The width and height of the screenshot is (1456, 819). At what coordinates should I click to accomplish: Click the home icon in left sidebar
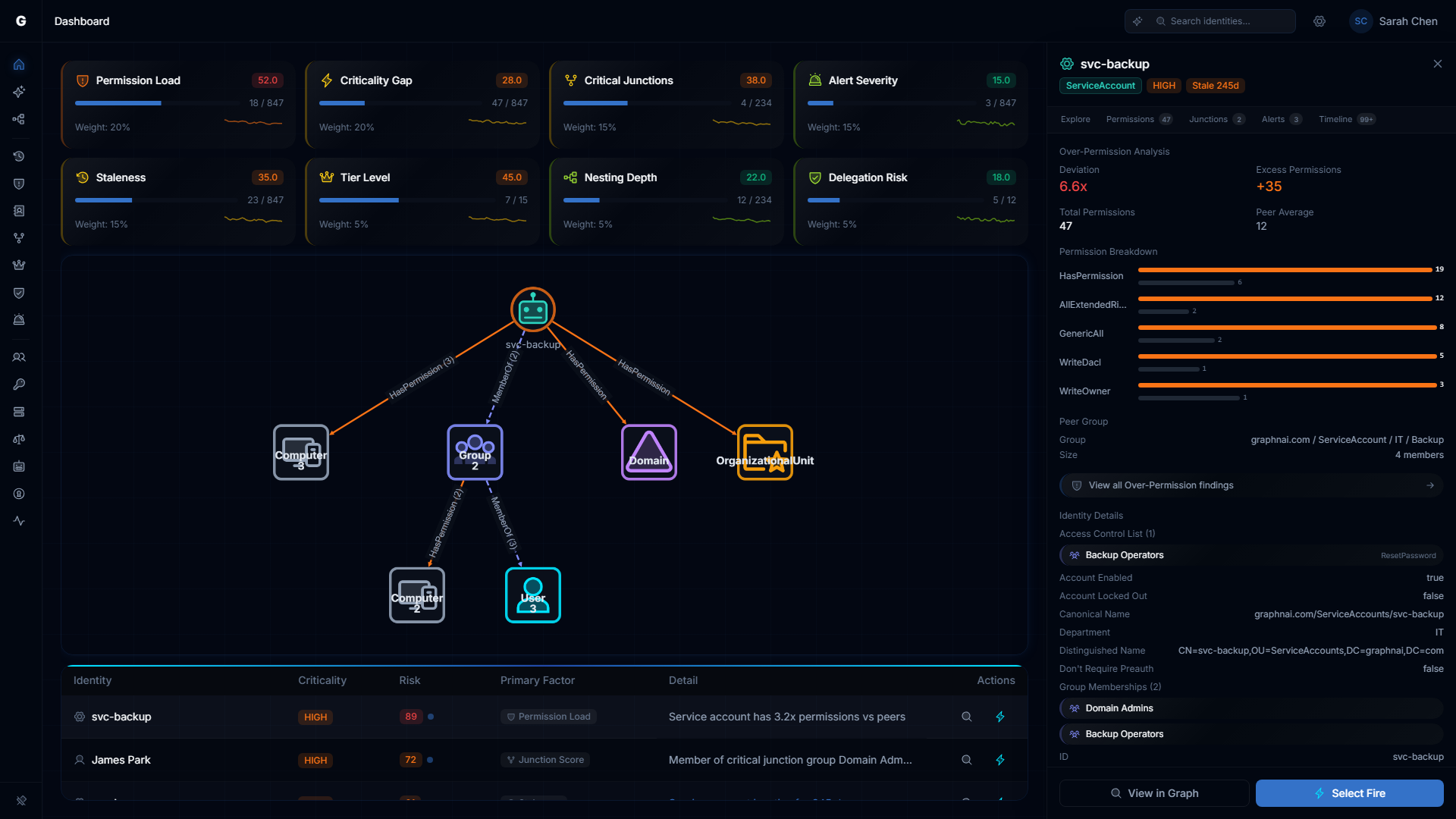pyautogui.click(x=19, y=64)
